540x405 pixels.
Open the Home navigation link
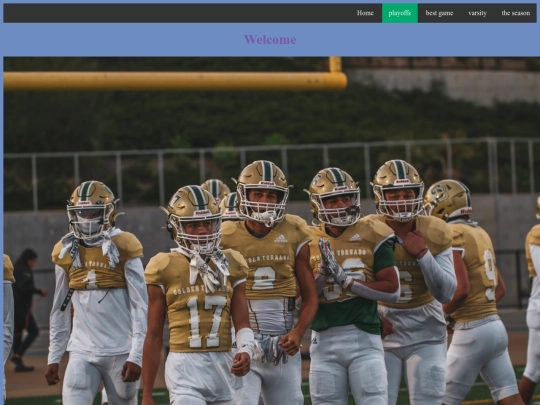coord(365,13)
